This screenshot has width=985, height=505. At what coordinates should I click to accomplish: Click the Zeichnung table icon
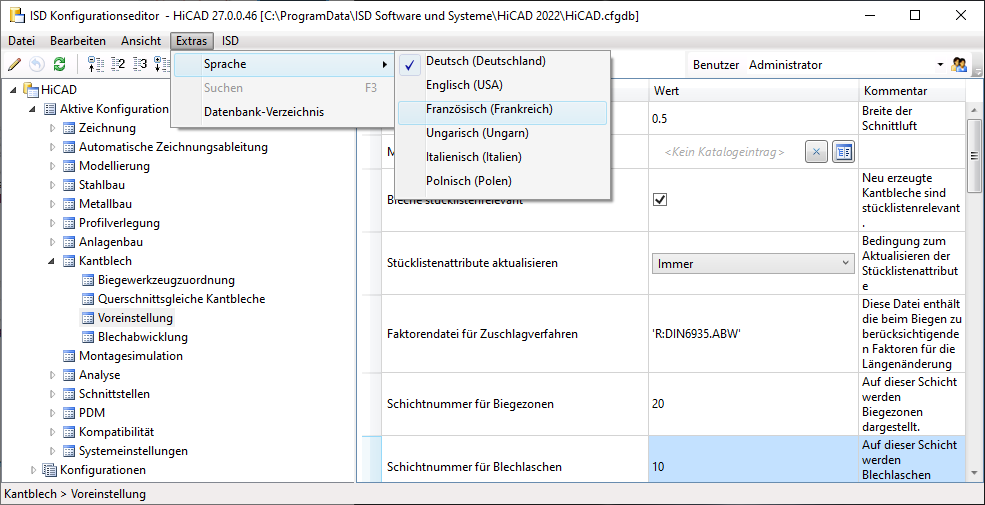coord(69,128)
